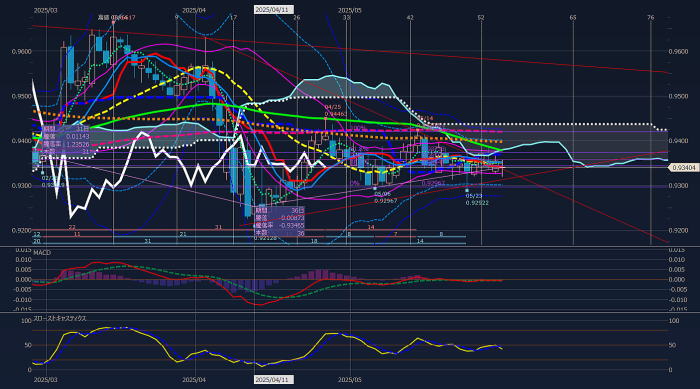700x389 pixels.
Task: Click the info box showing 期間 36日
Action: click(280, 221)
